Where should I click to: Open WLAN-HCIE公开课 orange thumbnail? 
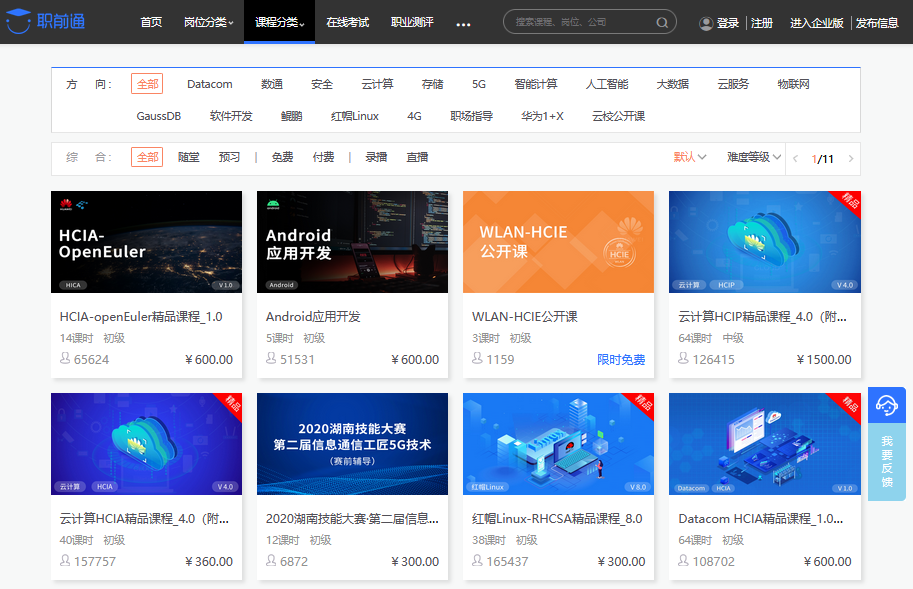558,242
